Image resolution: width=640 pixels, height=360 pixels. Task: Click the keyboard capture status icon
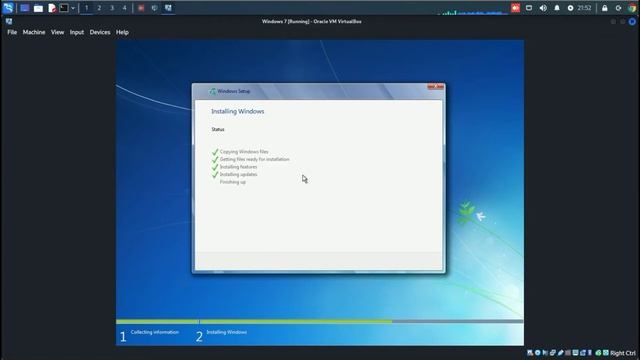pyautogui.click(x=606, y=353)
